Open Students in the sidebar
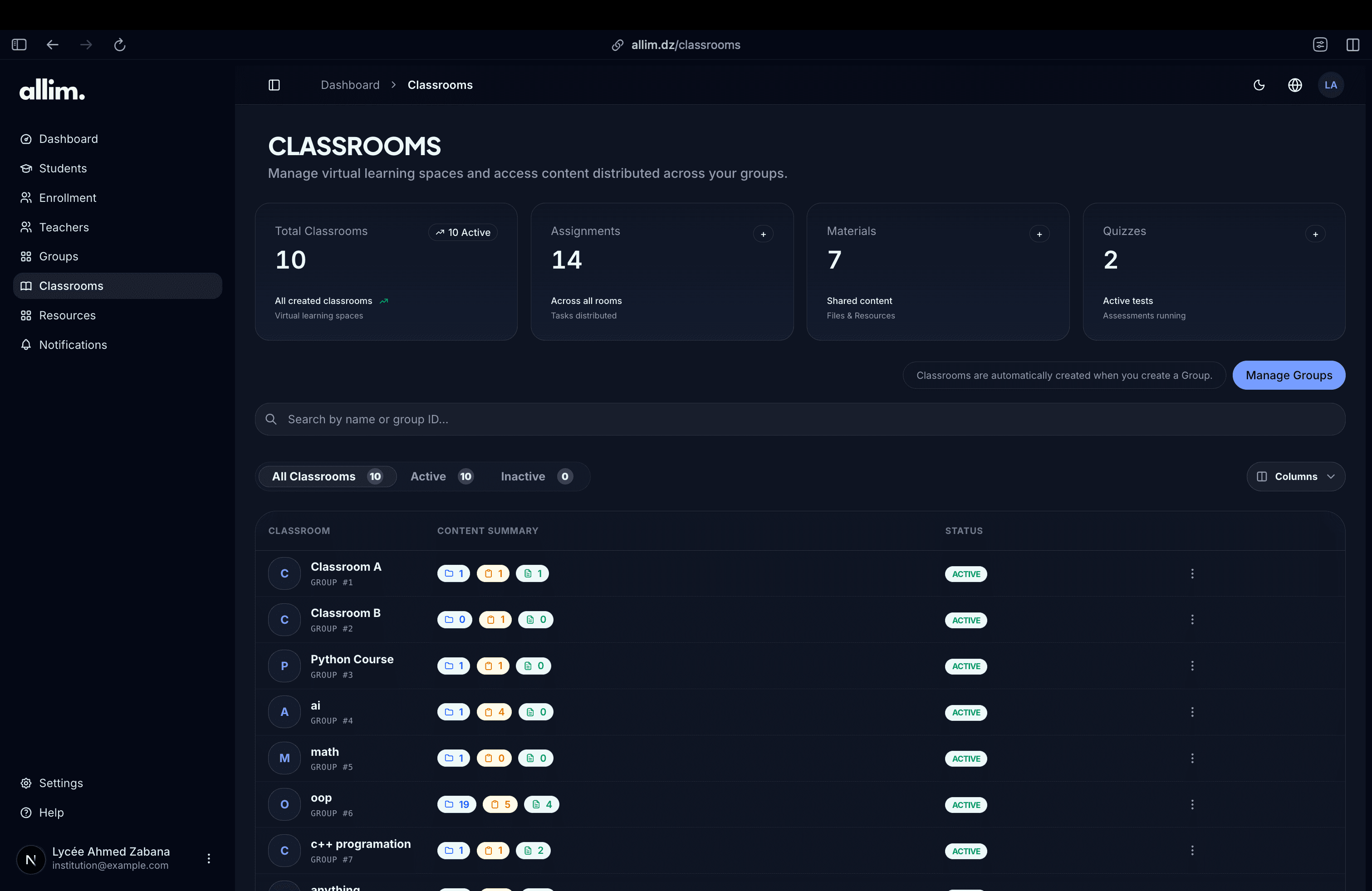1372x891 pixels. (x=118, y=168)
